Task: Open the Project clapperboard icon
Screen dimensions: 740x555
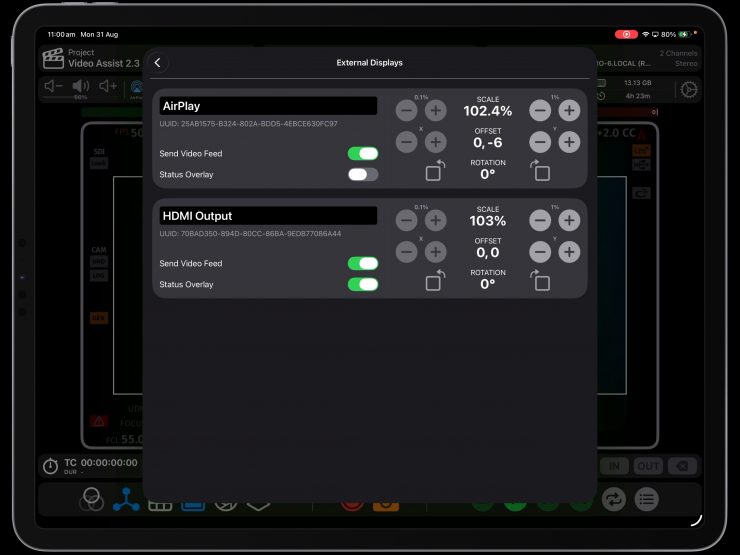Action: 53,59
